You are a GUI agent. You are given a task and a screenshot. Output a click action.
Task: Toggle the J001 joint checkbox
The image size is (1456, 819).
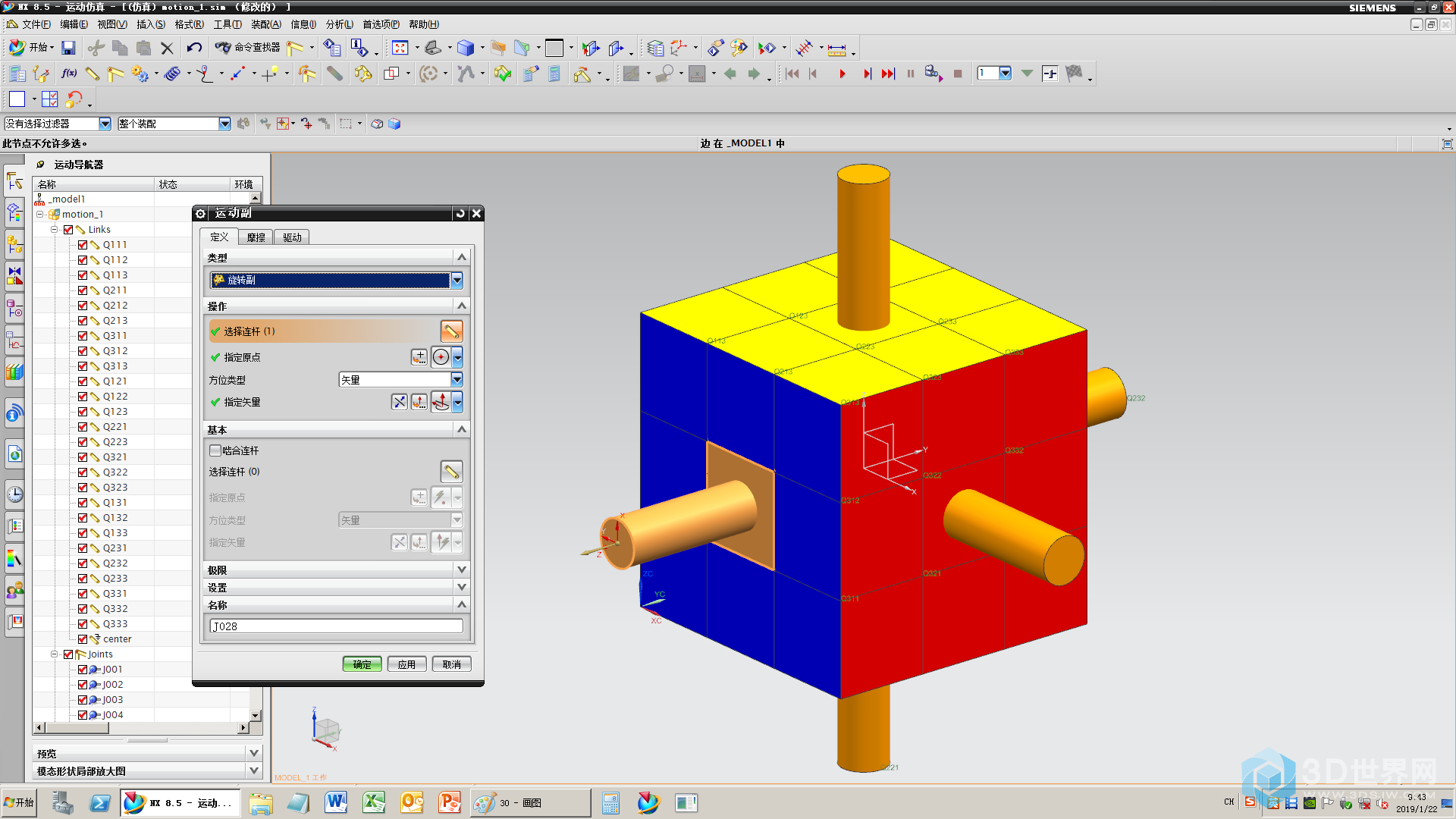pyautogui.click(x=83, y=670)
